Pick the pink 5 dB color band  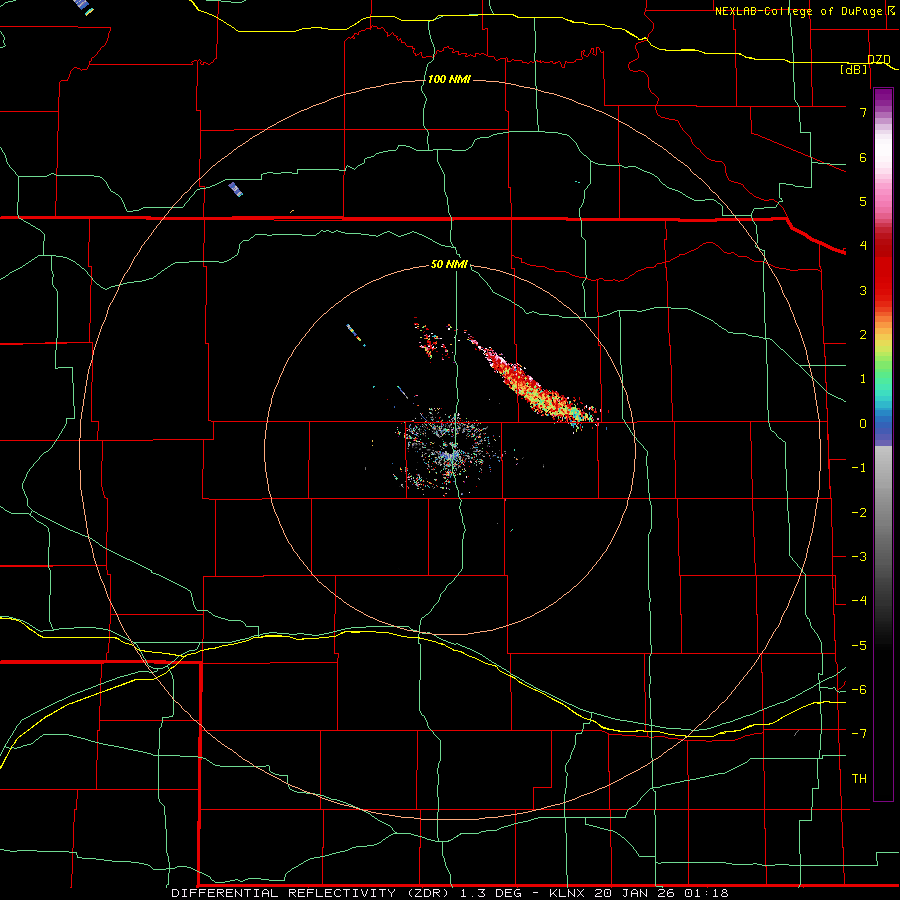point(883,201)
